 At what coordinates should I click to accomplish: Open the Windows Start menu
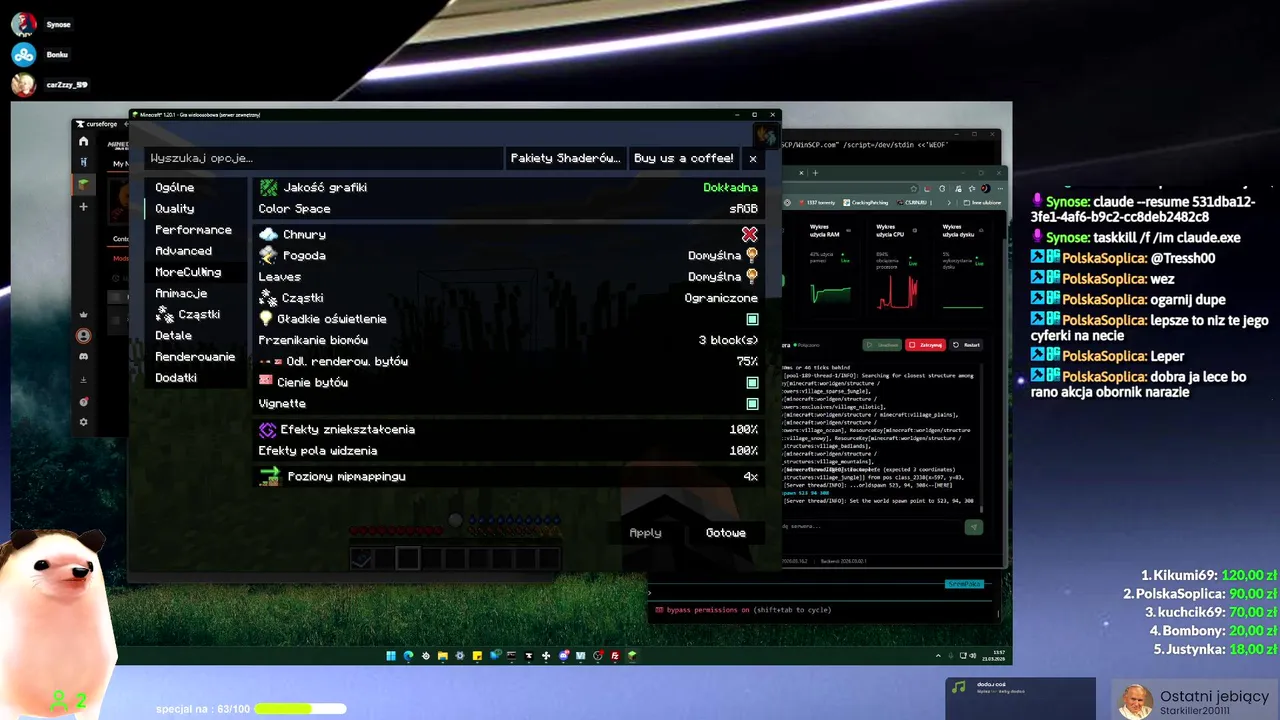[x=391, y=656]
